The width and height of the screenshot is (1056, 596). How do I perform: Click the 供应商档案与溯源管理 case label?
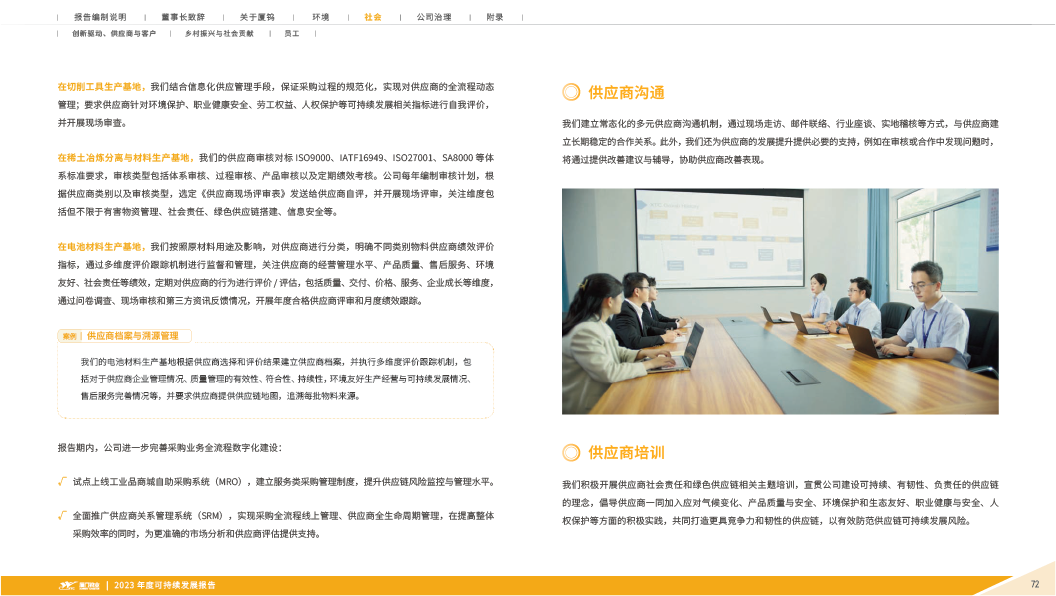[x=132, y=336]
